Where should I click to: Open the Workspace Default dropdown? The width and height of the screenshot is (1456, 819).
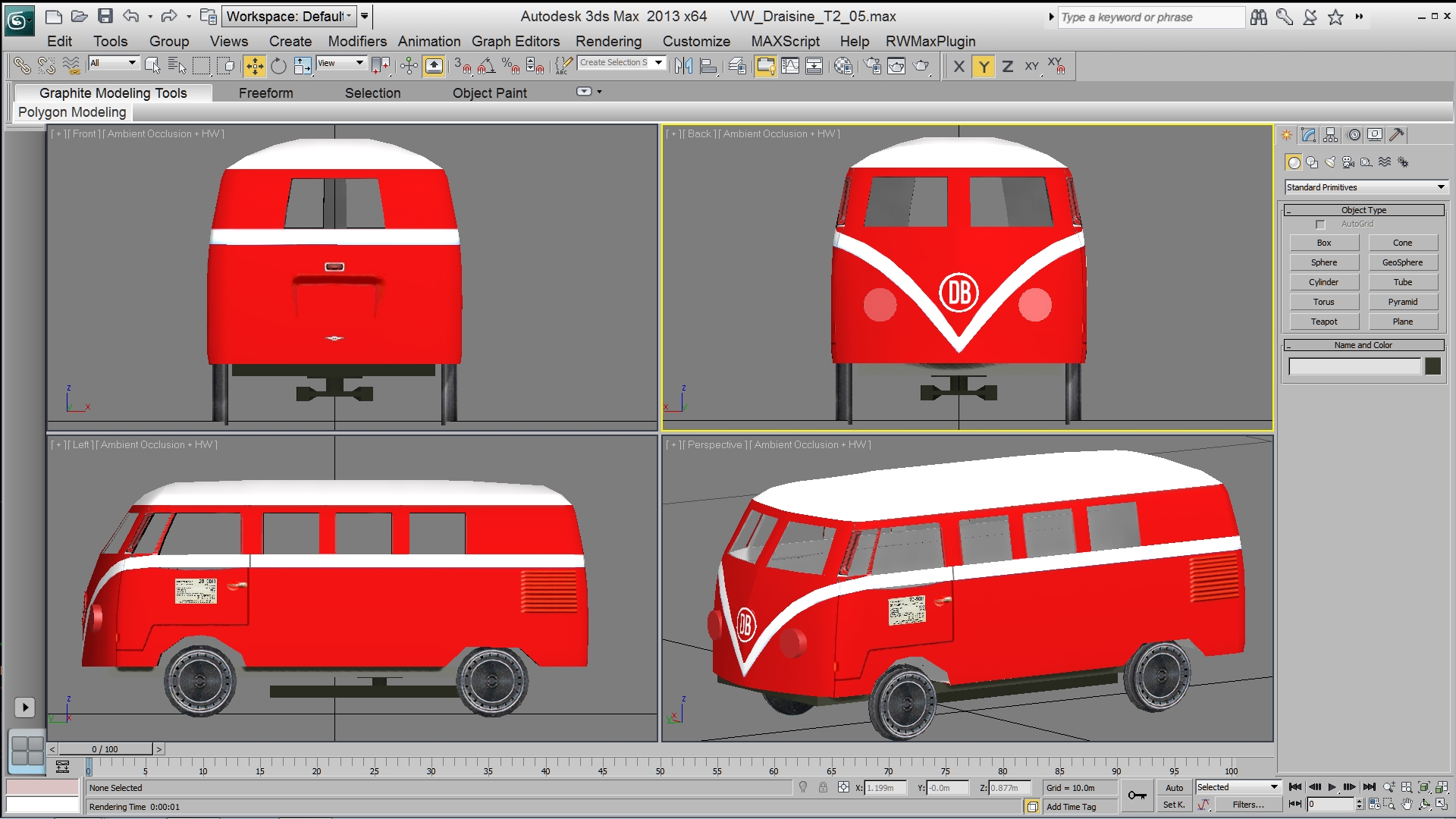tap(289, 16)
